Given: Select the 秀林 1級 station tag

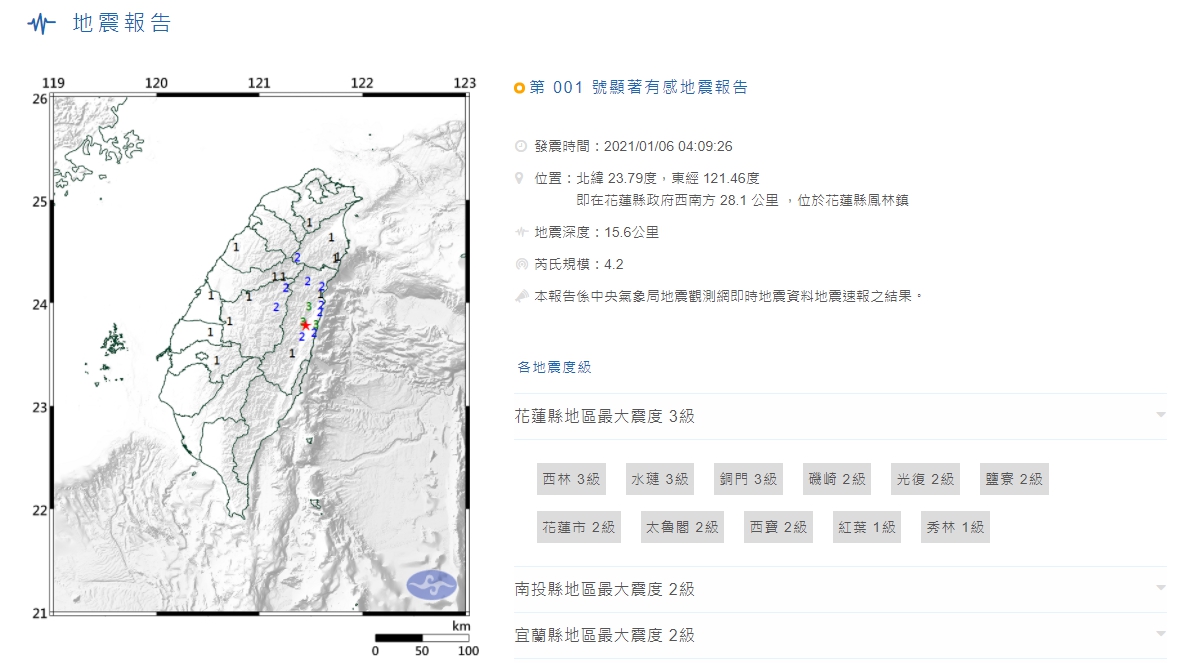Looking at the screenshot, I should click(955, 527).
